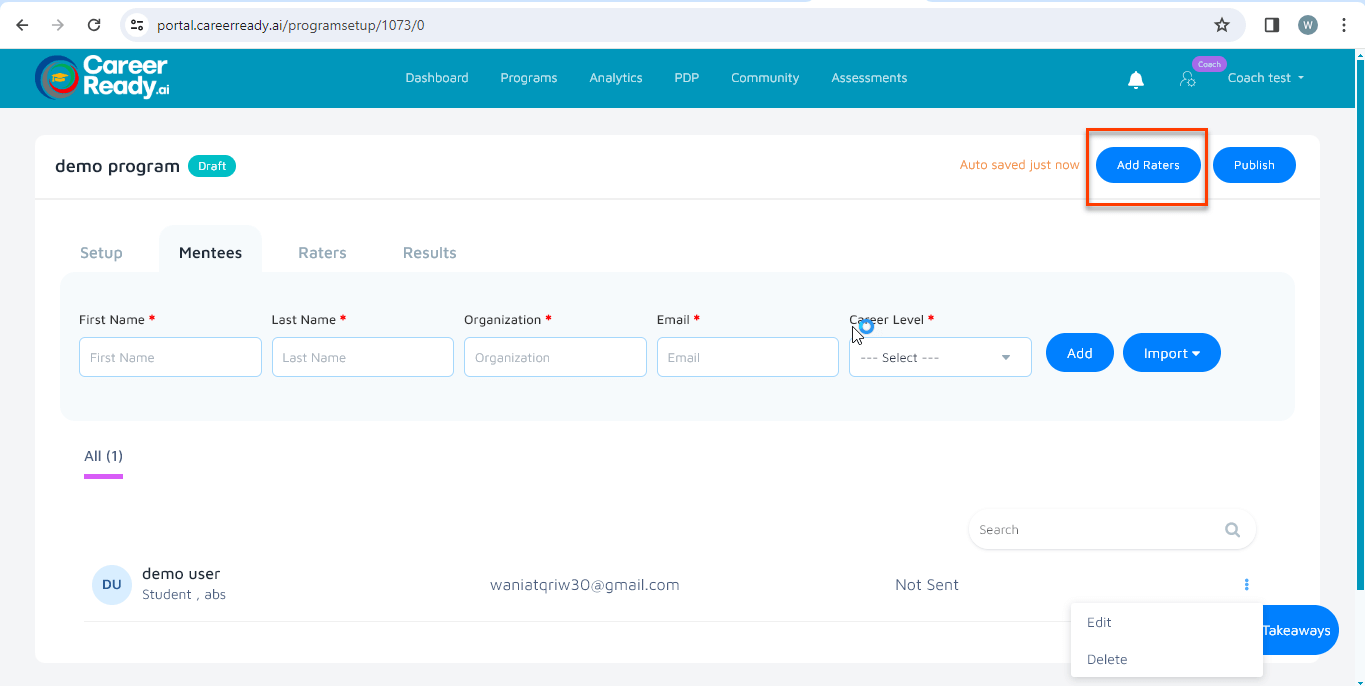Open the browser side panel icon

tap(1271, 25)
